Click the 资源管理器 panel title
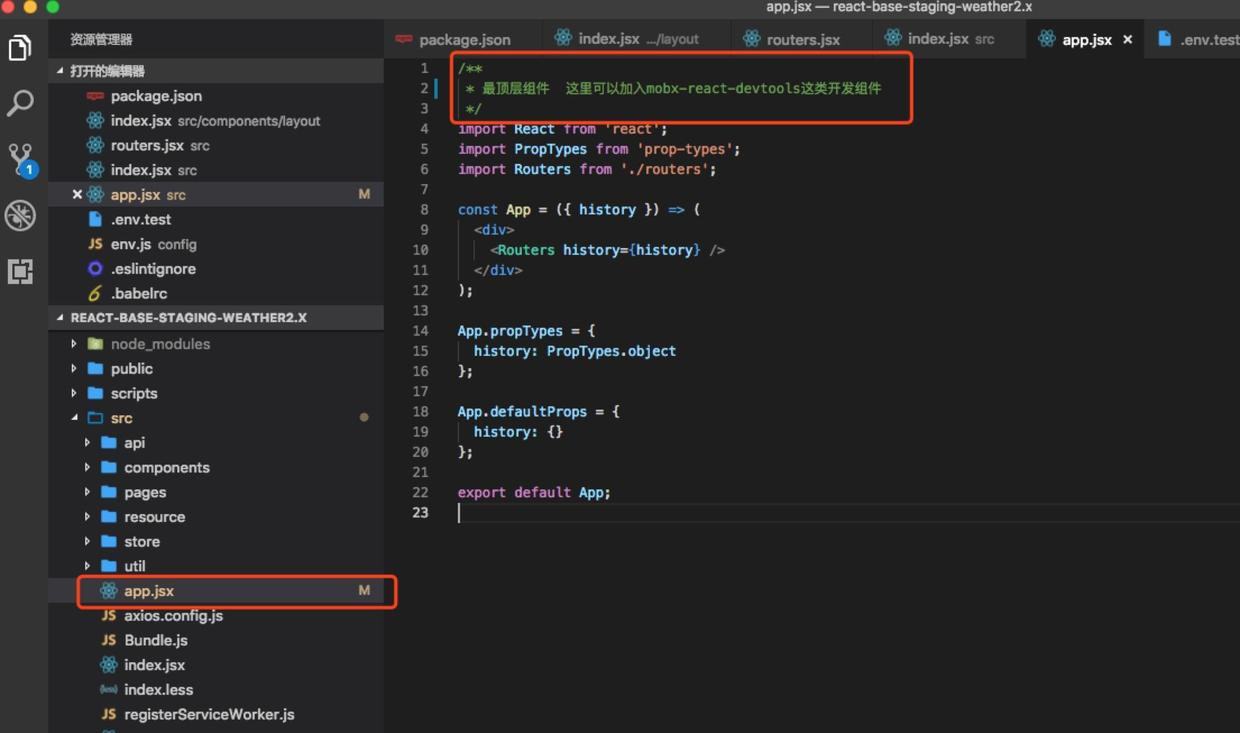 101,40
